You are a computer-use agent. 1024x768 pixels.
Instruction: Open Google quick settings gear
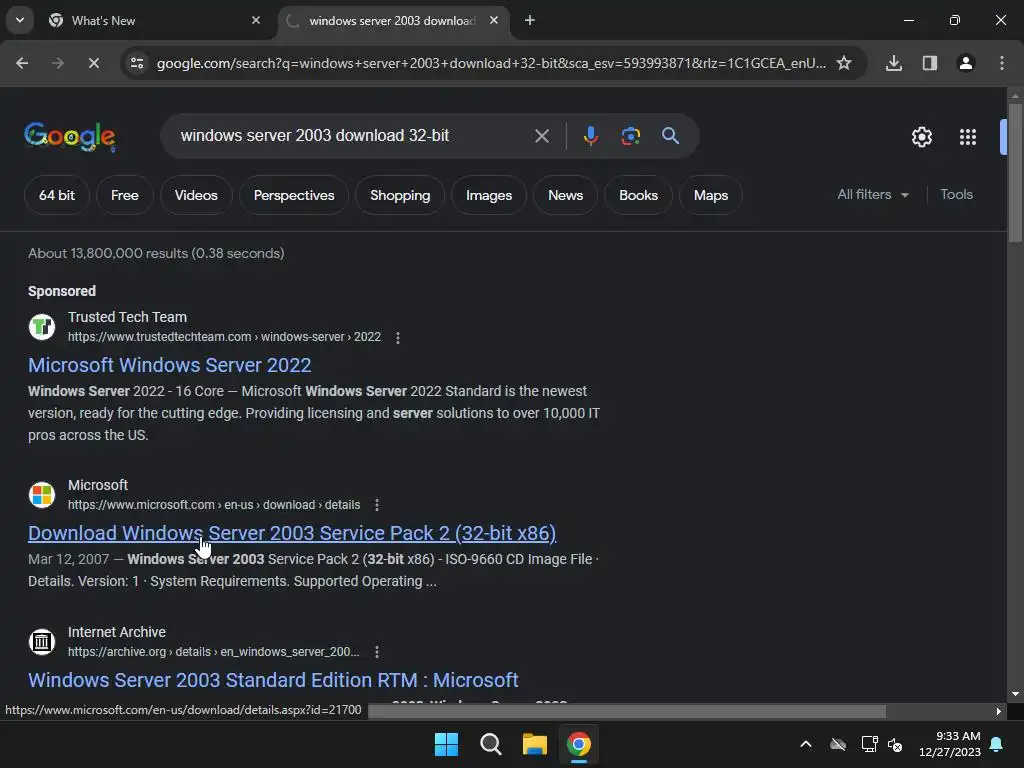pos(921,137)
